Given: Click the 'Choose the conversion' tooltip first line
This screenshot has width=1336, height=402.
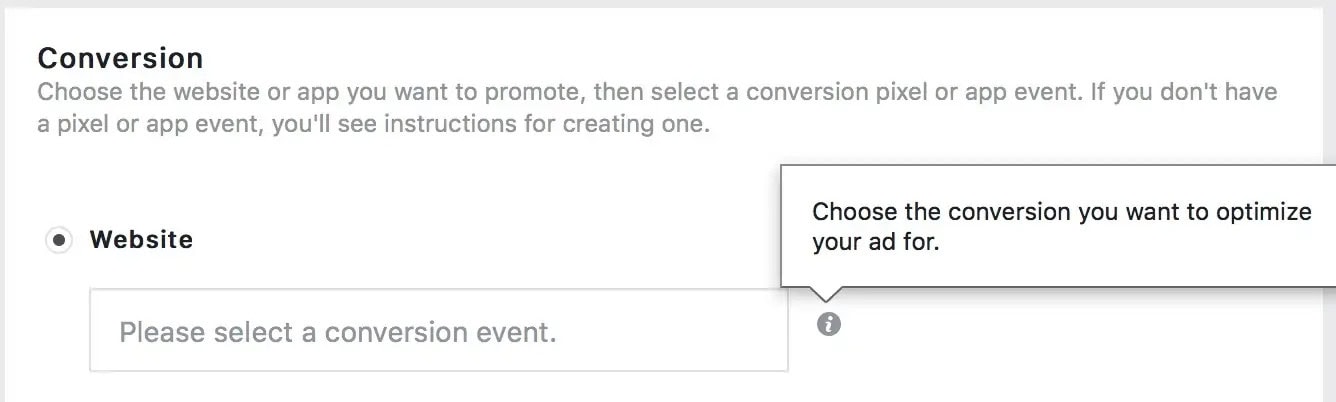Looking at the screenshot, I should [x=1061, y=212].
